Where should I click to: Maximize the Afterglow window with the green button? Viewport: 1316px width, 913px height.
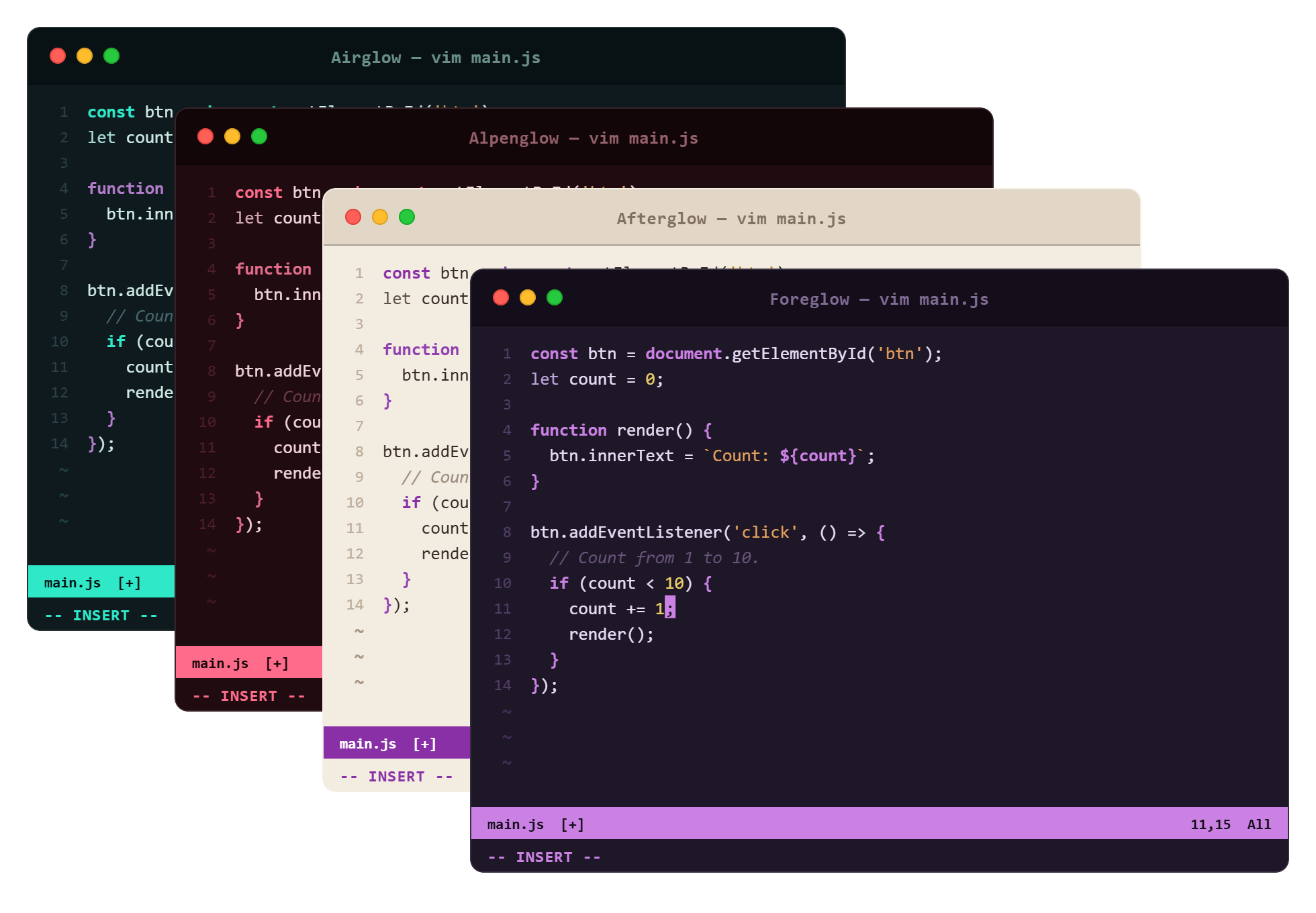pos(407,217)
